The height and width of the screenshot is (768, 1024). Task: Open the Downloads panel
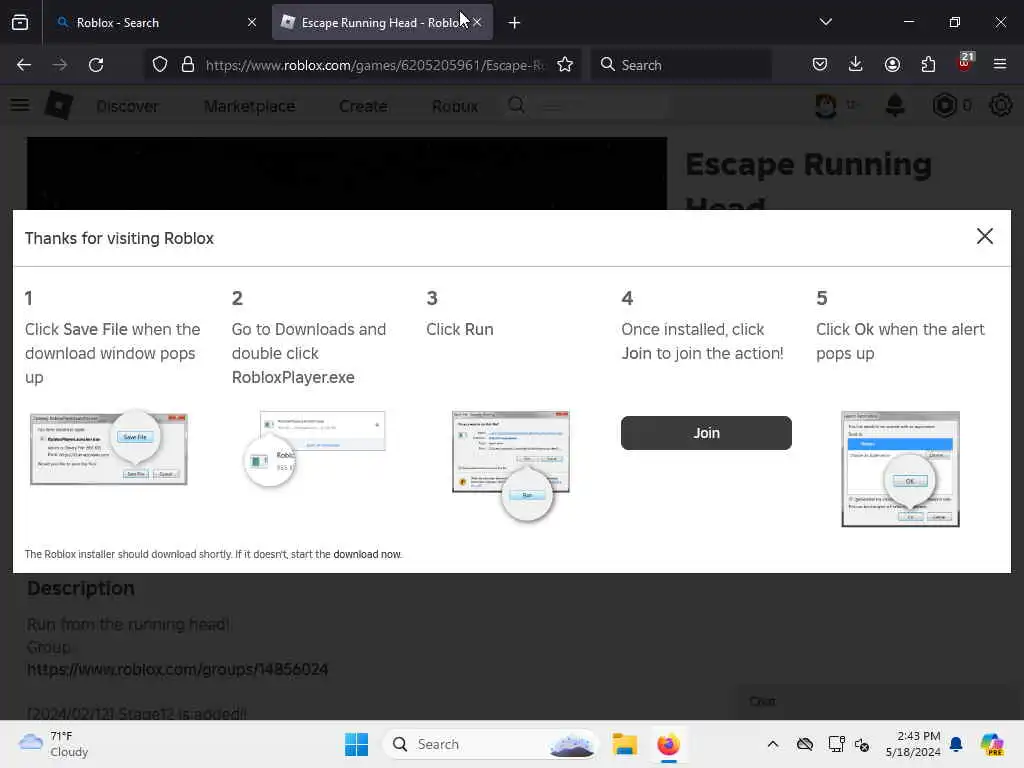click(x=856, y=65)
